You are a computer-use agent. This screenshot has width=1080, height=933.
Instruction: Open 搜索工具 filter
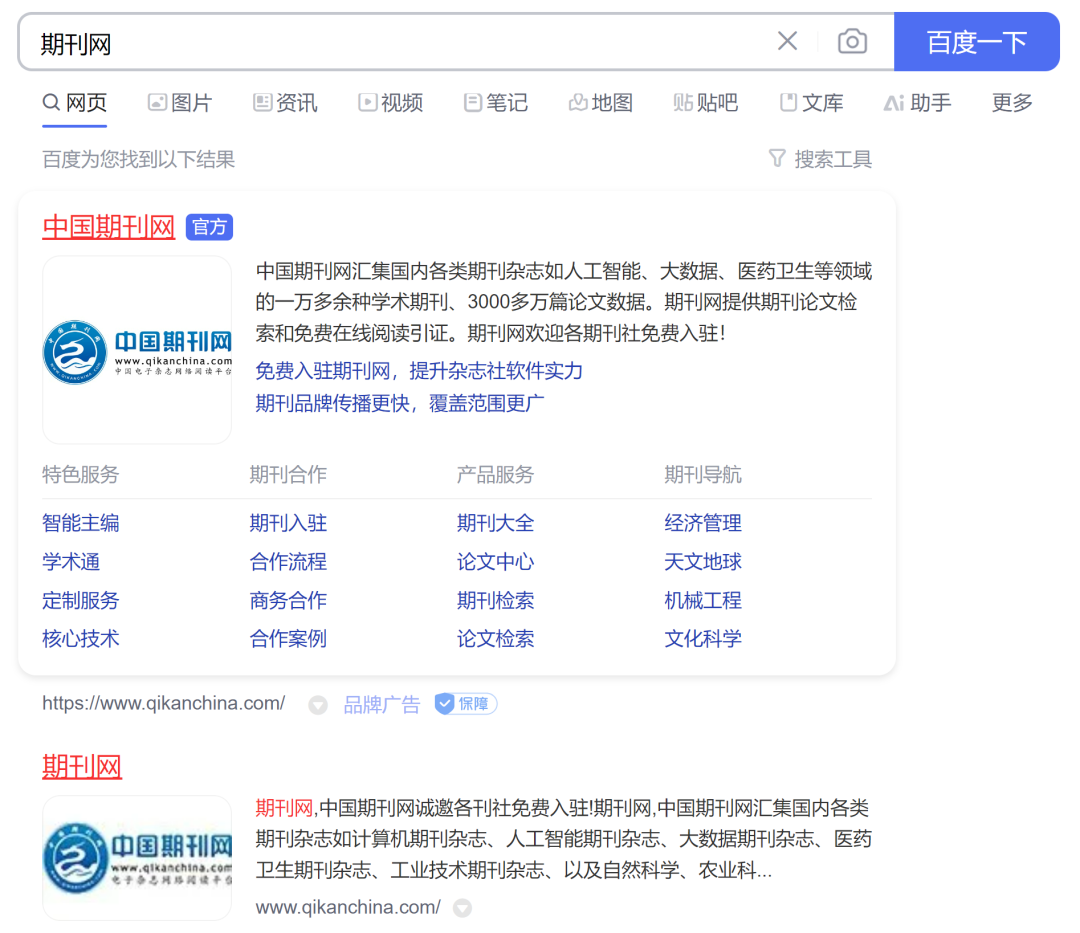click(x=820, y=159)
